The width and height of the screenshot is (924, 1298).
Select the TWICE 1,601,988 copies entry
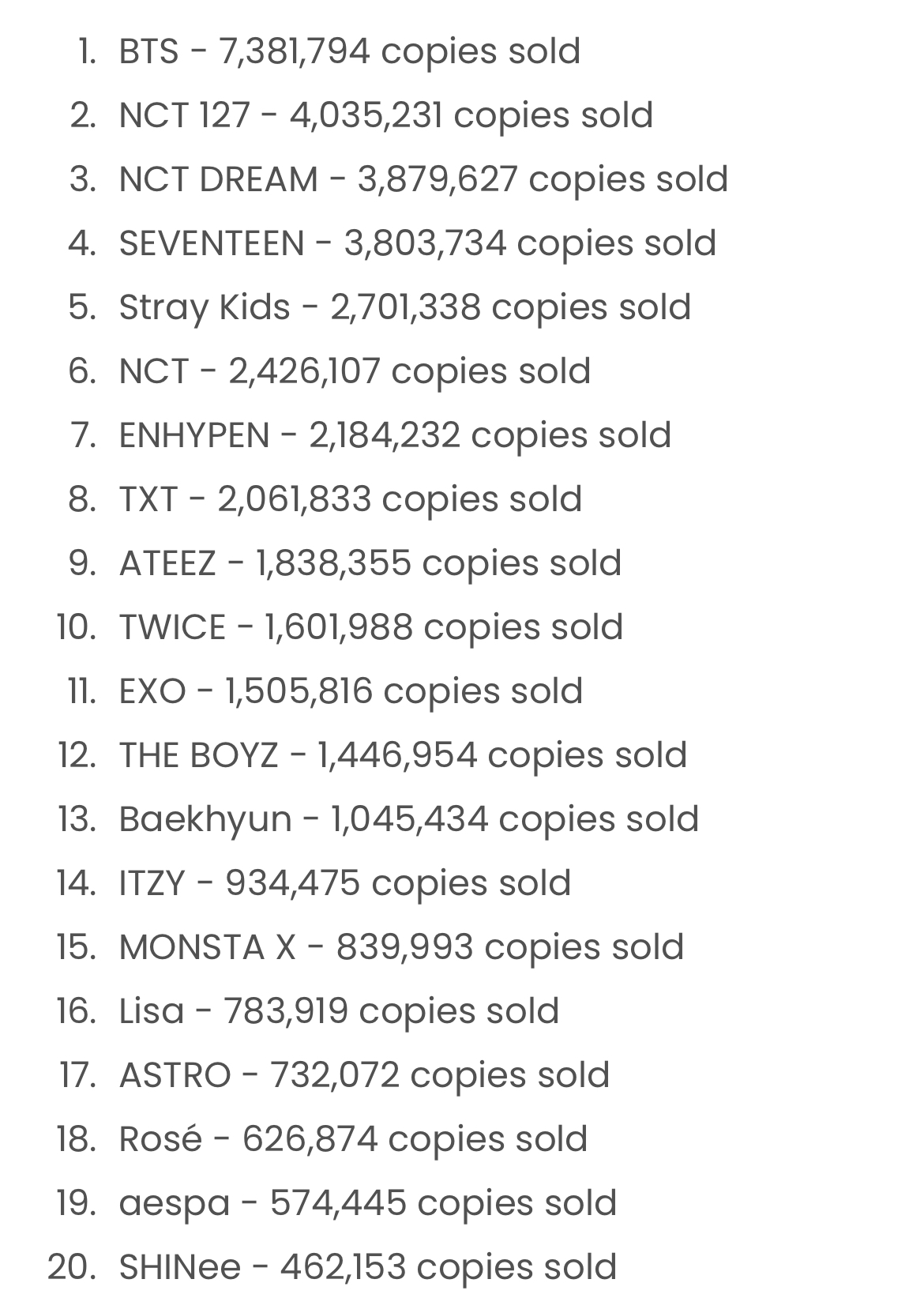(x=371, y=628)
